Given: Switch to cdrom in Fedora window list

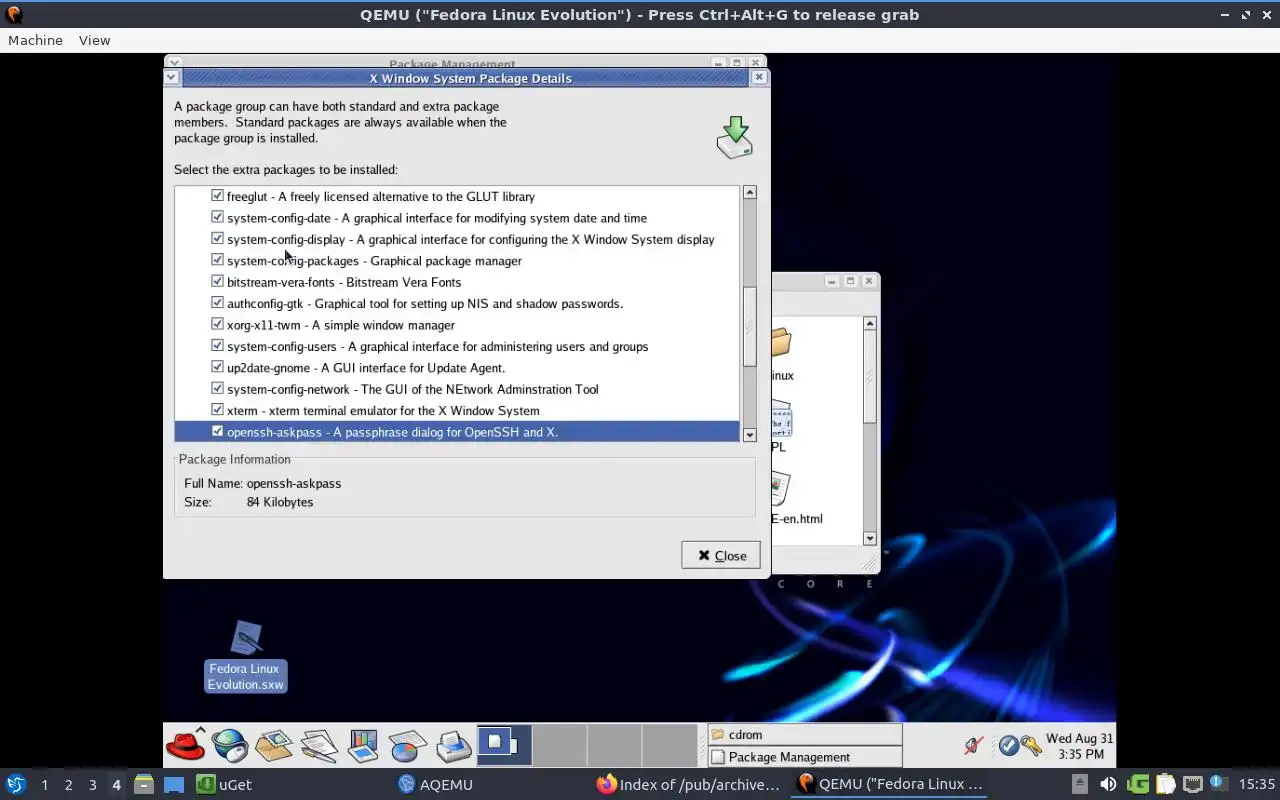Looking at the screenshot, I should [805, 734].
